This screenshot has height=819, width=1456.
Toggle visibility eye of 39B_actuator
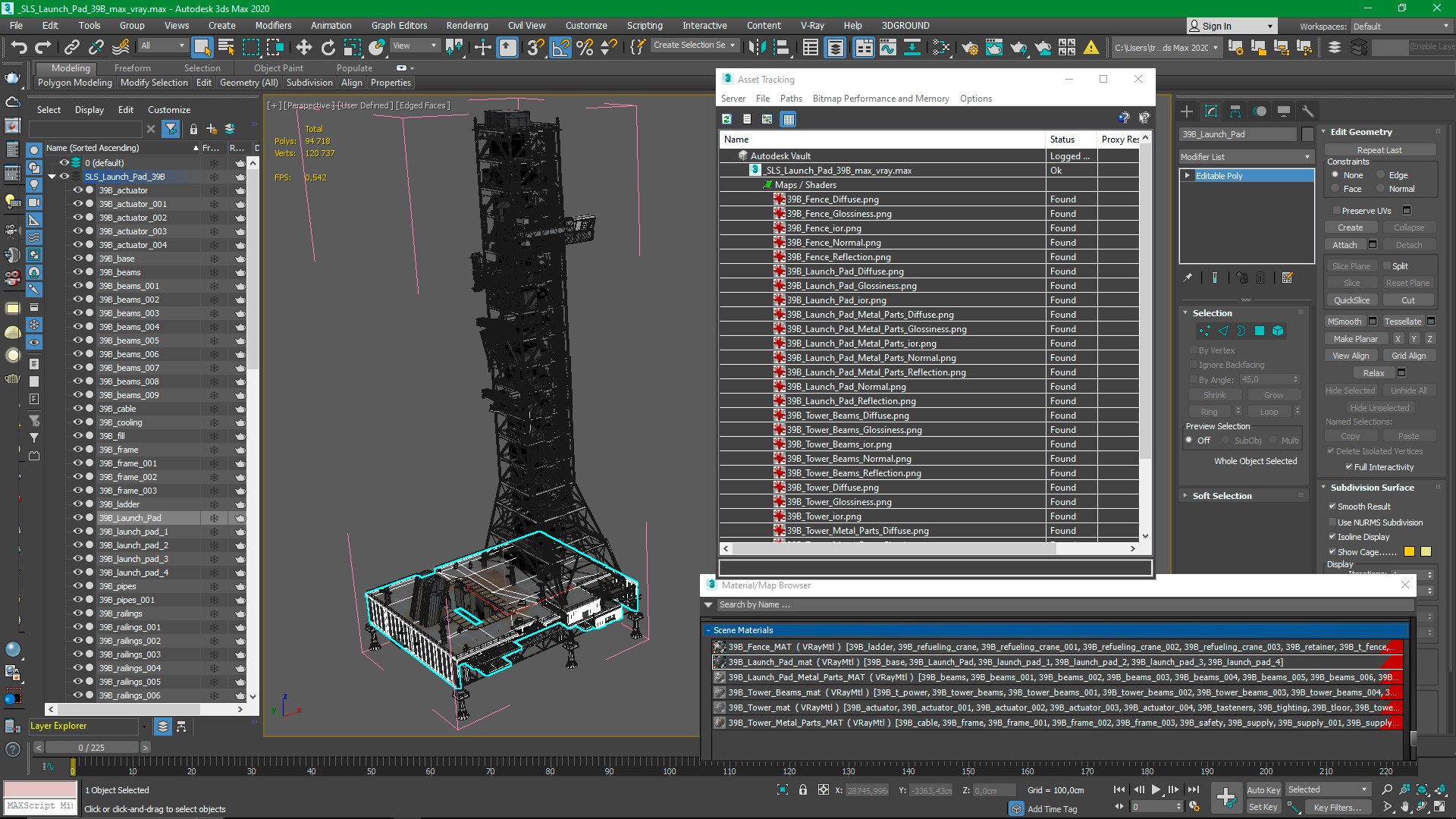click(77, 190)
